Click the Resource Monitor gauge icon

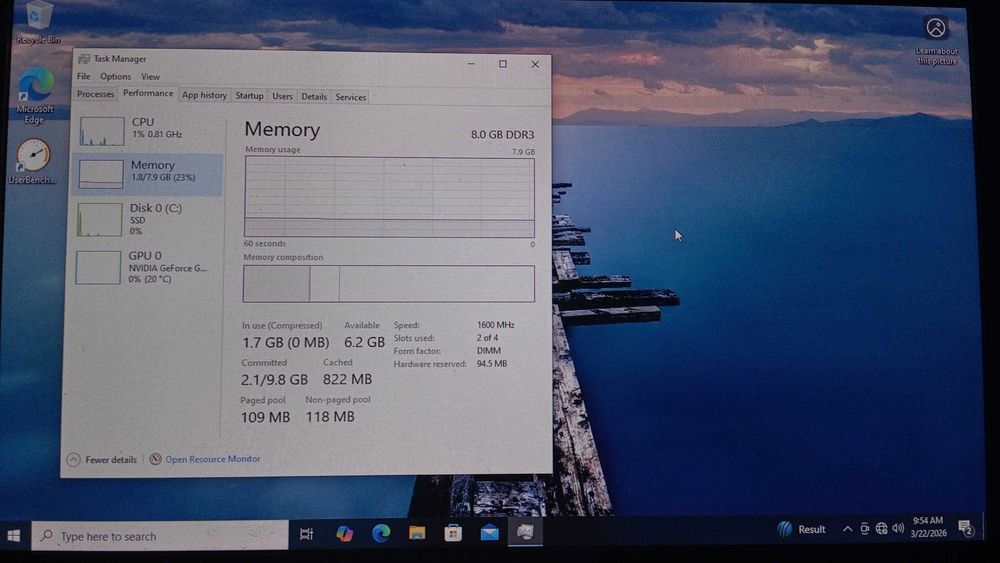point(155,459)
